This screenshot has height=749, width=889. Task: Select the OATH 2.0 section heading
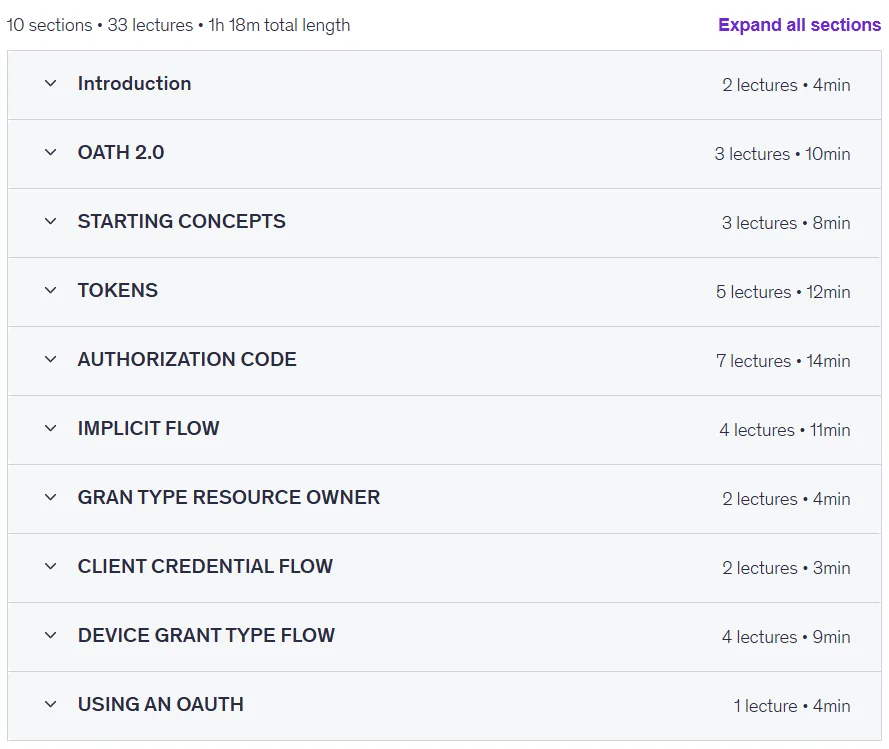click(121, 153)
